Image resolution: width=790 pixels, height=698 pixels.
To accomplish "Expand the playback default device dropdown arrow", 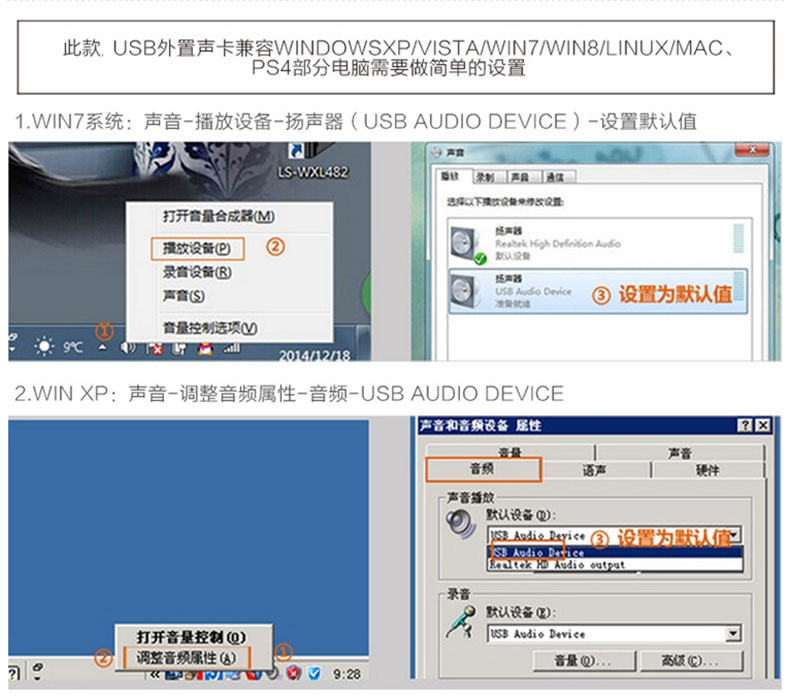I will click(x=736, y=535).
